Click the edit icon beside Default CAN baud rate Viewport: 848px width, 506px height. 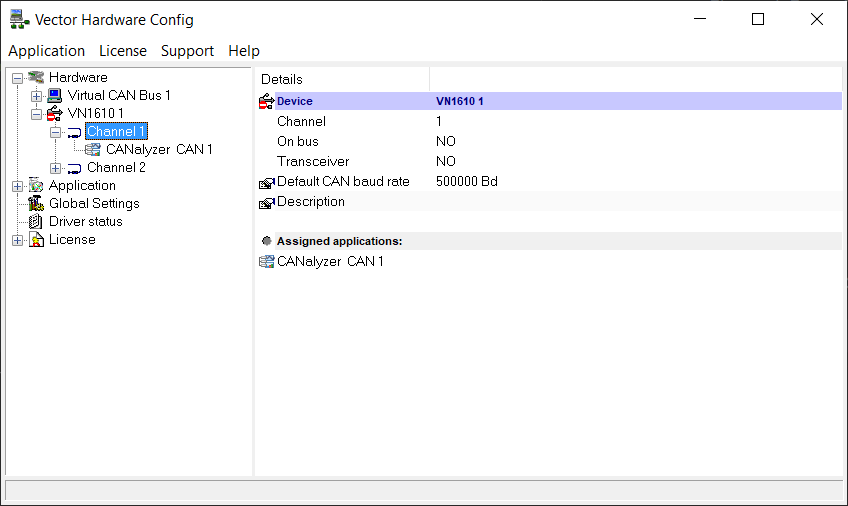pos(267,183)
